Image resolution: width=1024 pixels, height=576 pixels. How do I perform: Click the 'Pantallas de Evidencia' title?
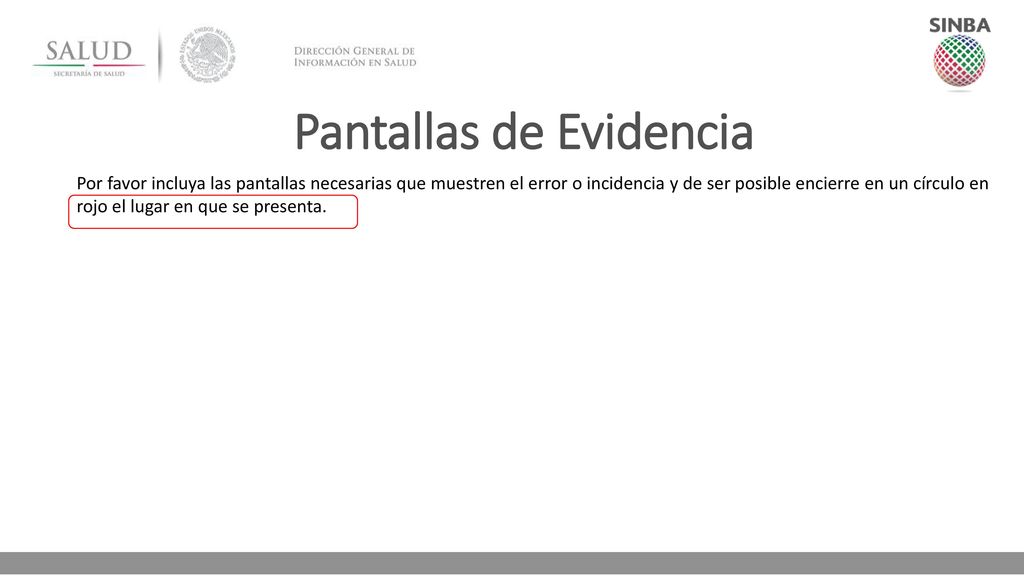(524, 132)
